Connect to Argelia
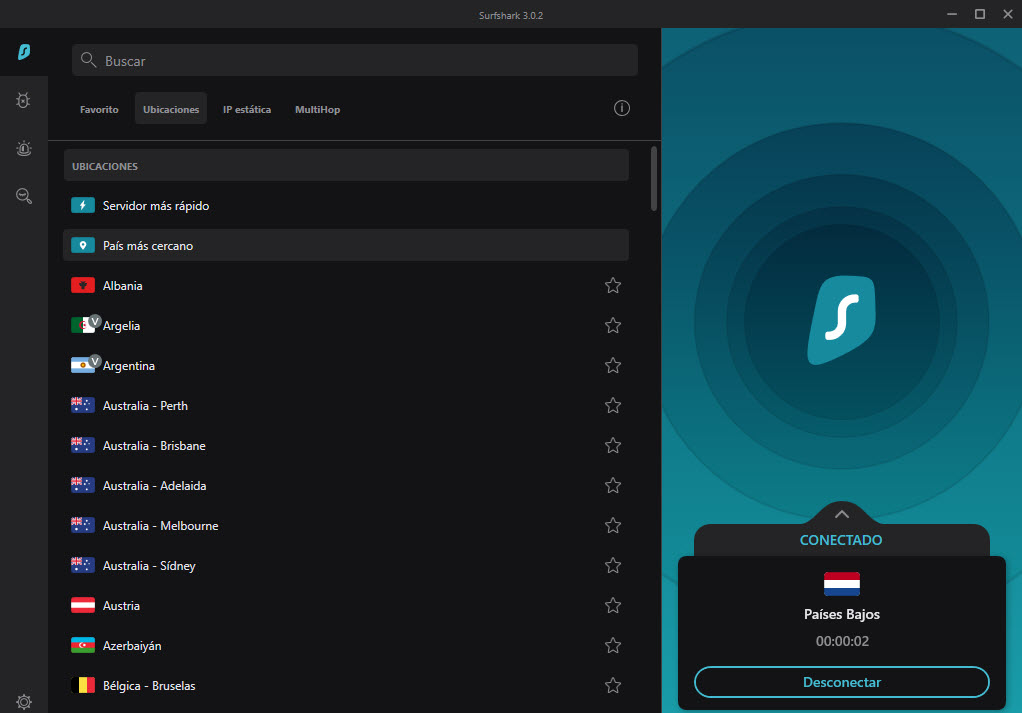 pos(346,325)
